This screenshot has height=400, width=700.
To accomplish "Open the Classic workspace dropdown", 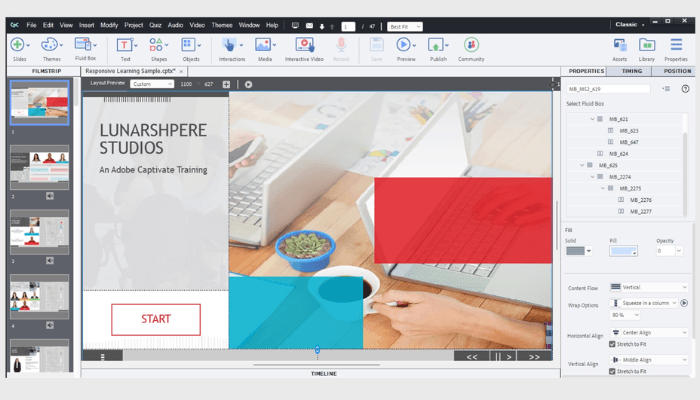I will pos(629,25).
